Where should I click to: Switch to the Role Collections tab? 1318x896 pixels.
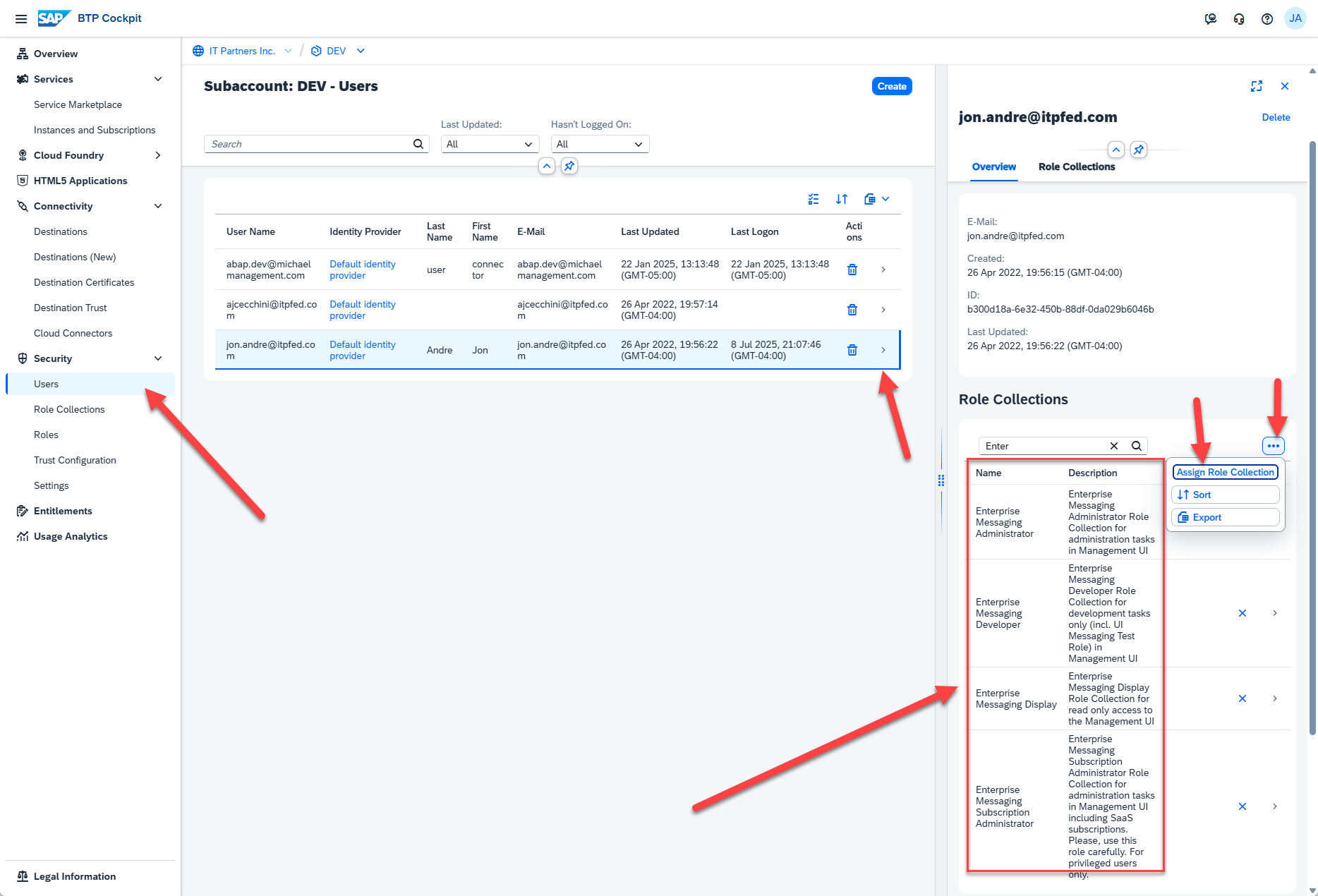[x=1076, y=167]
